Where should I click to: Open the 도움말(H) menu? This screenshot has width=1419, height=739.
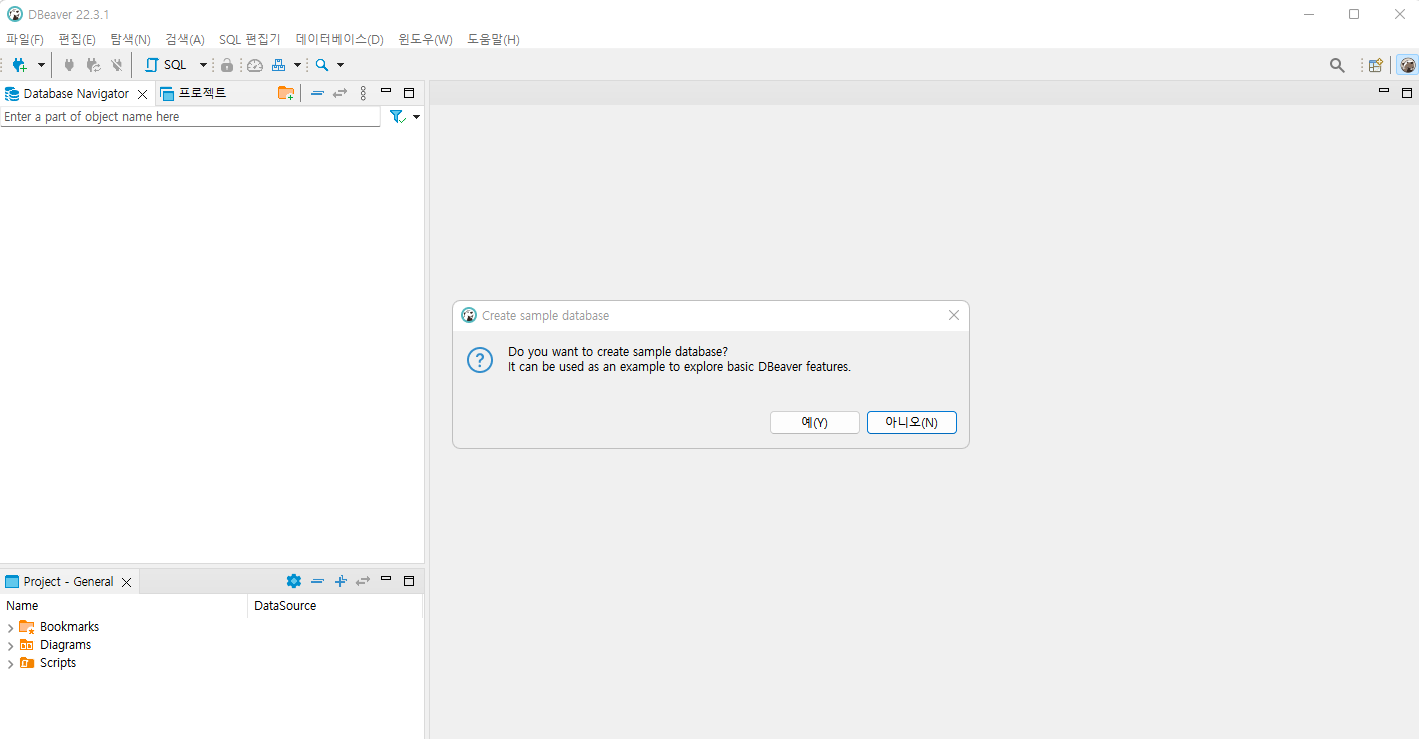[x=493, y=40]
